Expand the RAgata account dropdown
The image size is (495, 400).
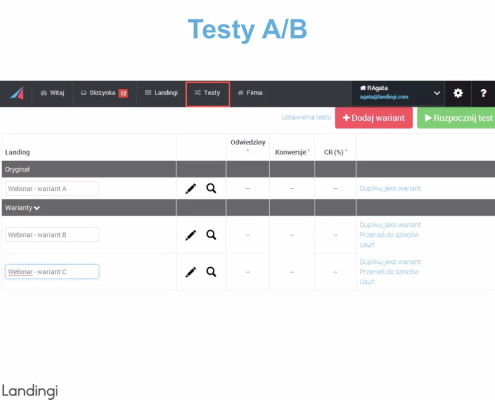pos(437,93)
